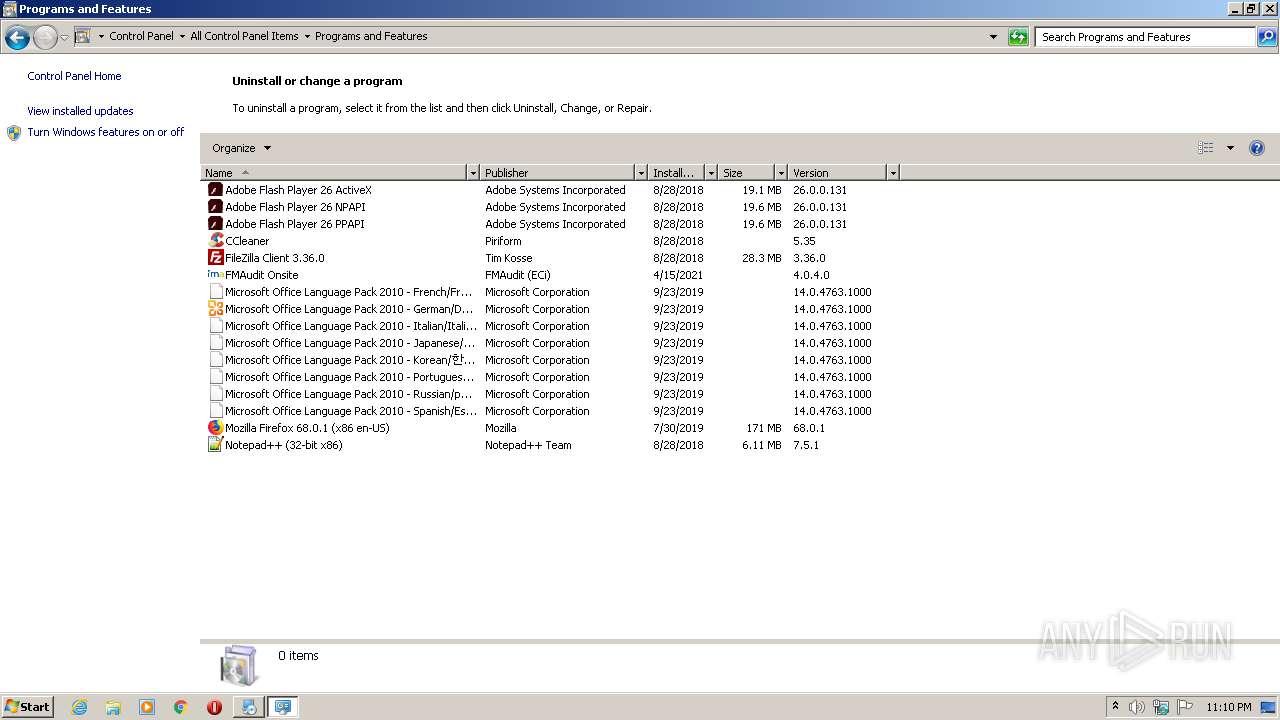Screen dimensions: 1280x720
Task: Click the network tray icon
Action: click(x=1161, y=707)
